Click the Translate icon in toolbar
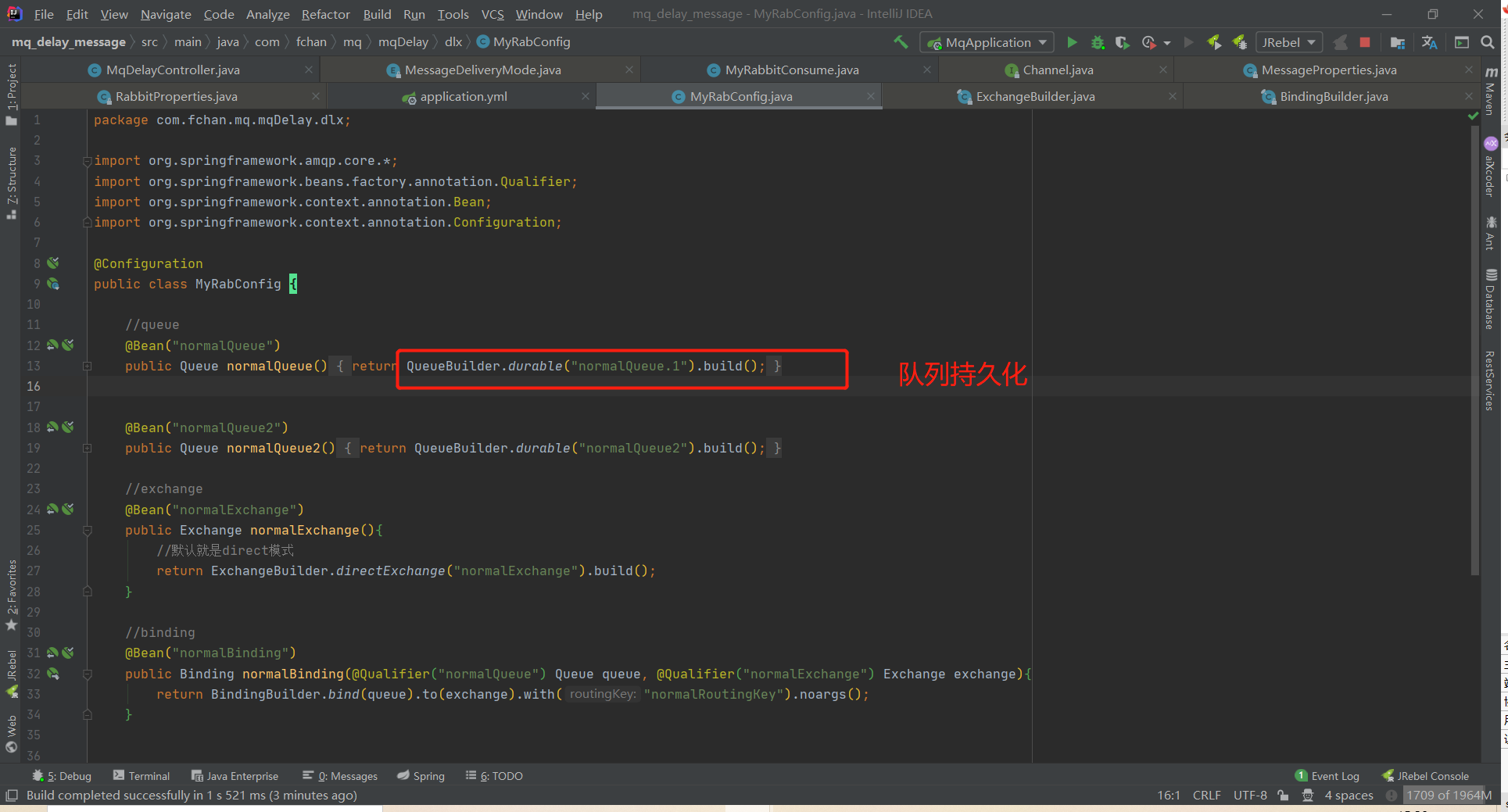 (x=1430, y=42)
